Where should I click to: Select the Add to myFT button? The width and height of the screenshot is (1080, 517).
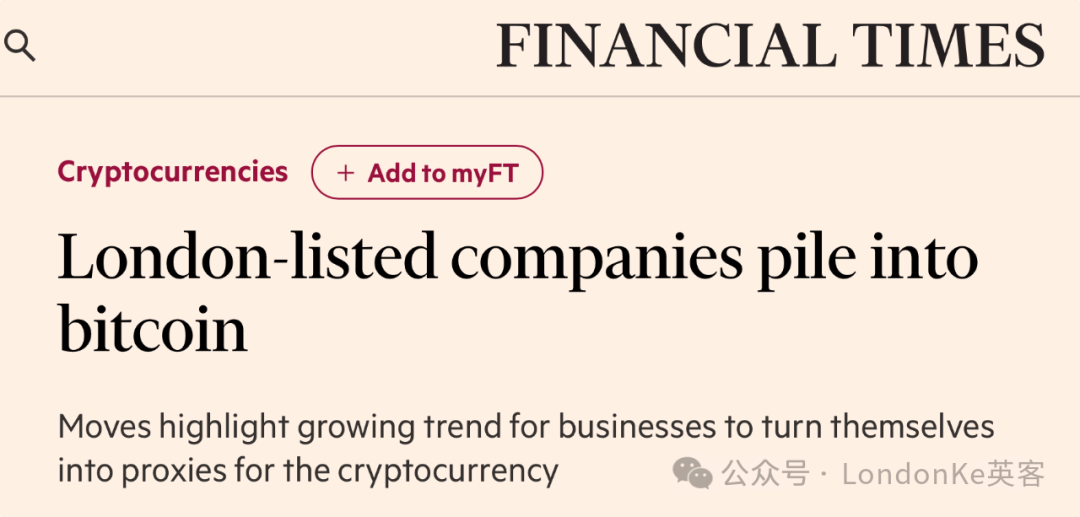pos(427,172)
